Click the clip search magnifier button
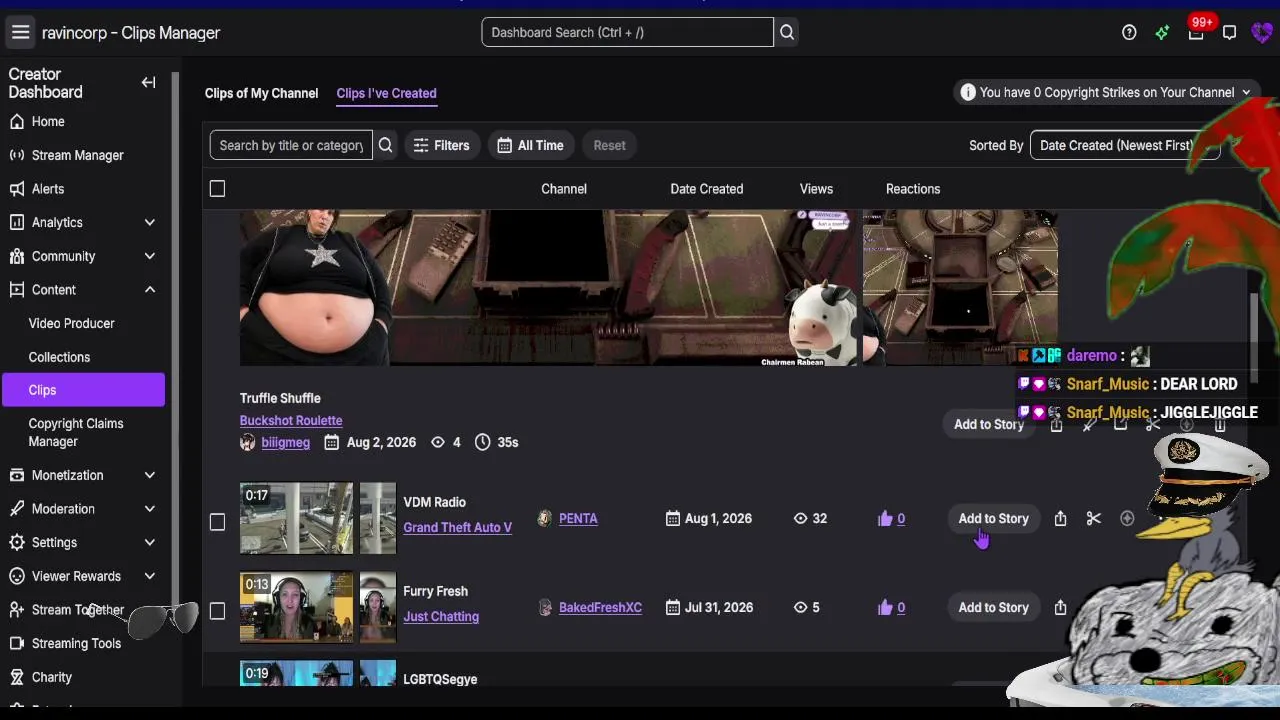The width and height of the screenshot is (1280, 720). (385, 145)
